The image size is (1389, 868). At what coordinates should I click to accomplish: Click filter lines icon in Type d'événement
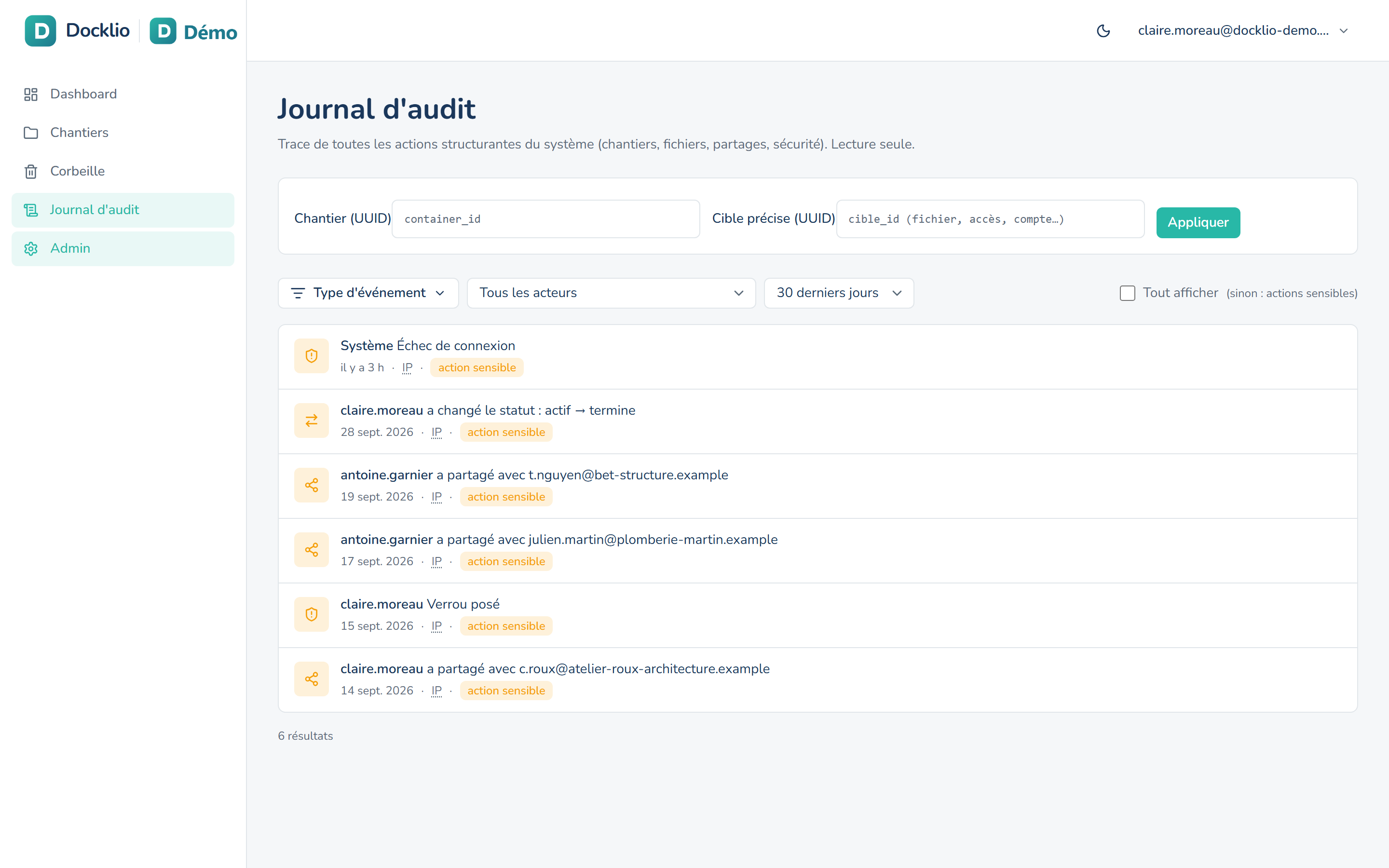pyautogui.click(x=298, y=293)
